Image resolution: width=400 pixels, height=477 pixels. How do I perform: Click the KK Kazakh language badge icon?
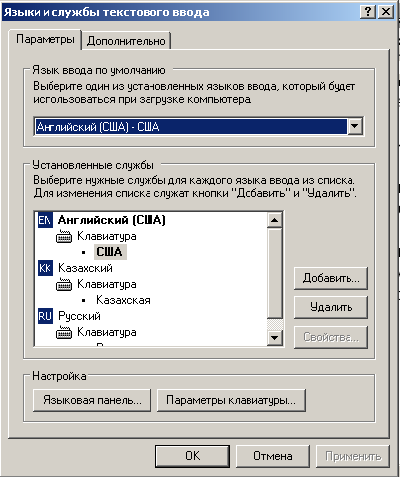(45, 268)
